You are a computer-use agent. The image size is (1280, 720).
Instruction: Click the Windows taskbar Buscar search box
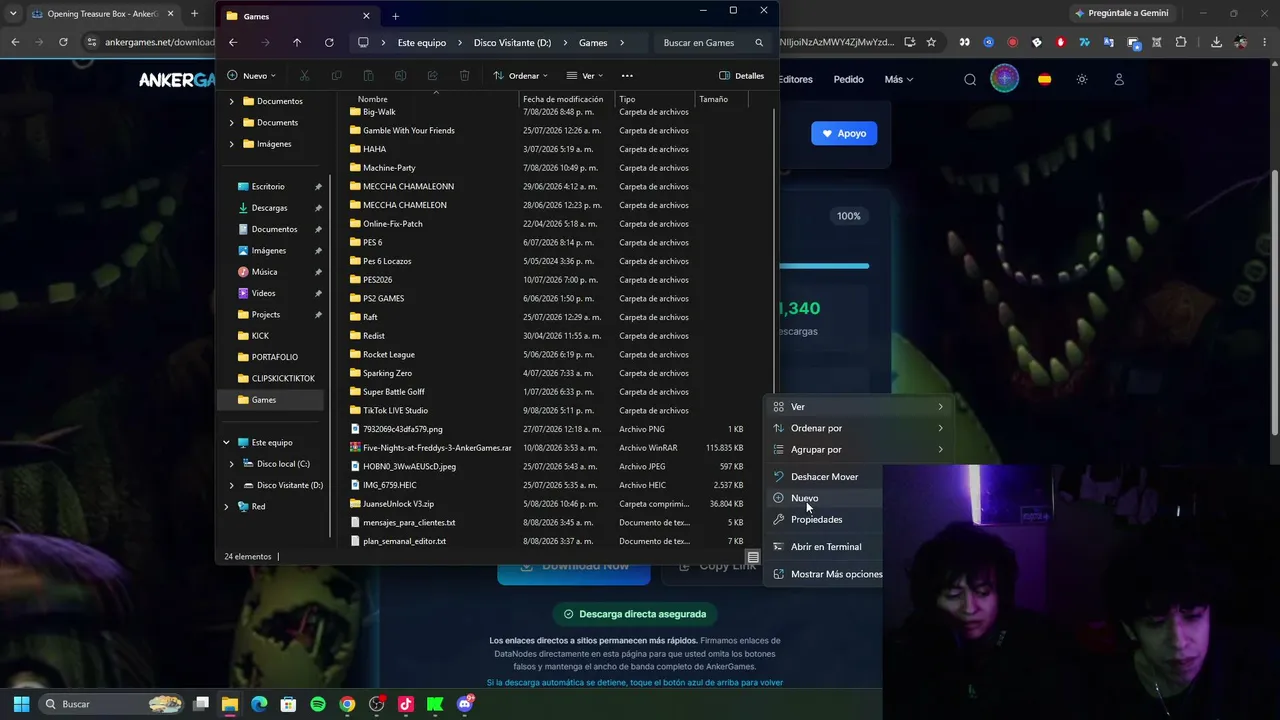click(x=112, y=704)
